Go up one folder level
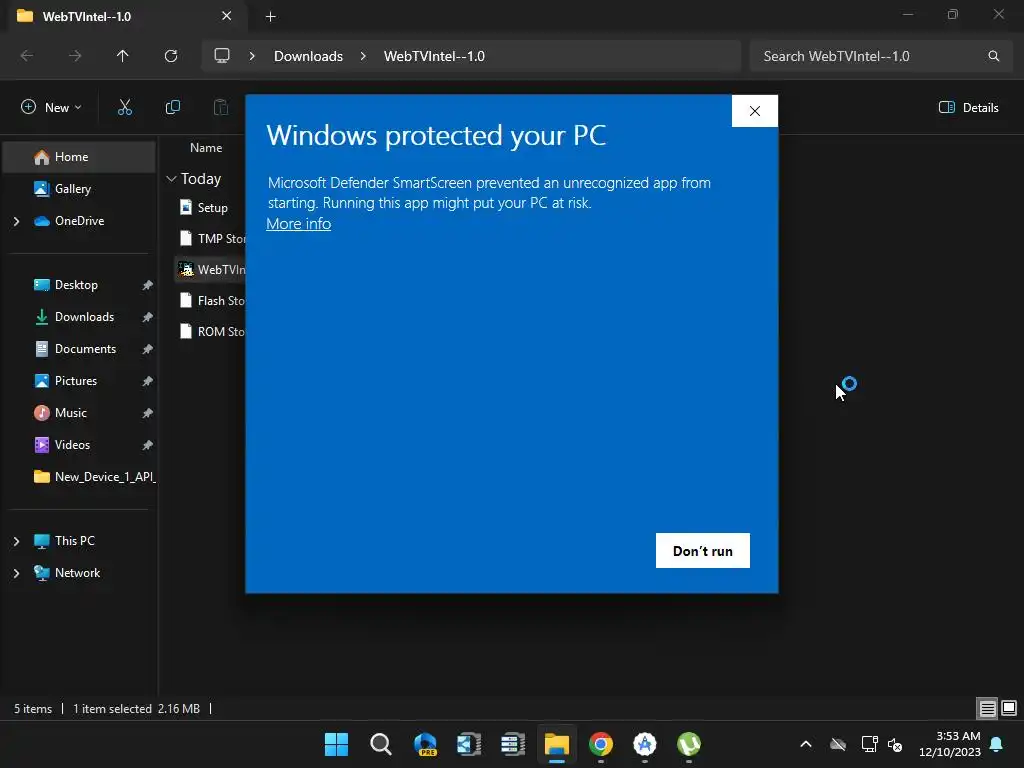This screenshot has height=768, width=1024. (x=123, y=56)
